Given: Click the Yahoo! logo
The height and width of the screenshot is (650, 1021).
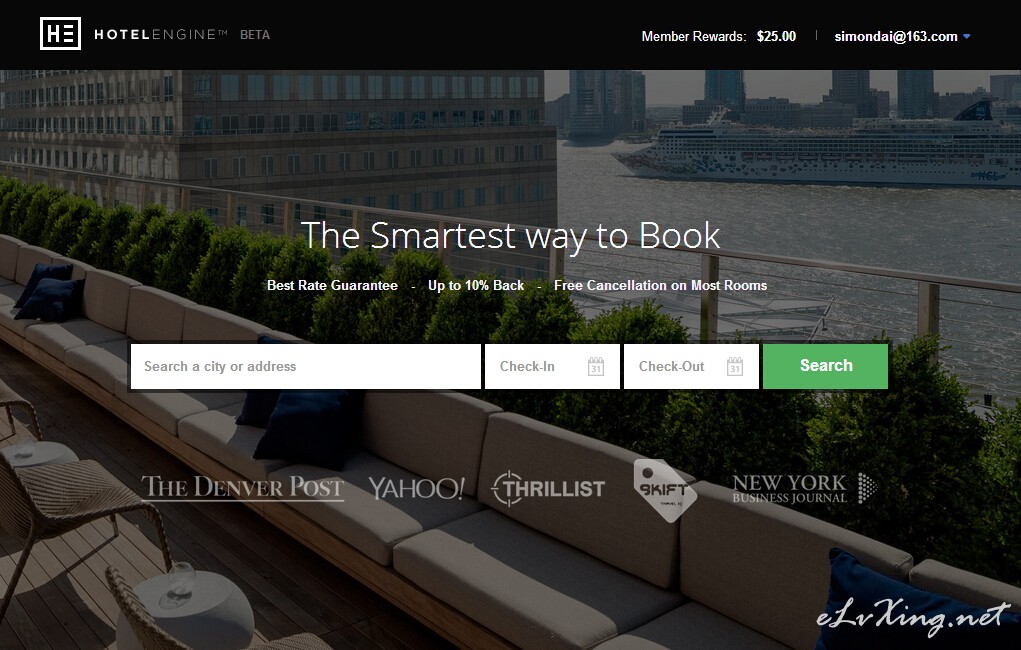Looking at the screenshot, I should click(417, 488).
